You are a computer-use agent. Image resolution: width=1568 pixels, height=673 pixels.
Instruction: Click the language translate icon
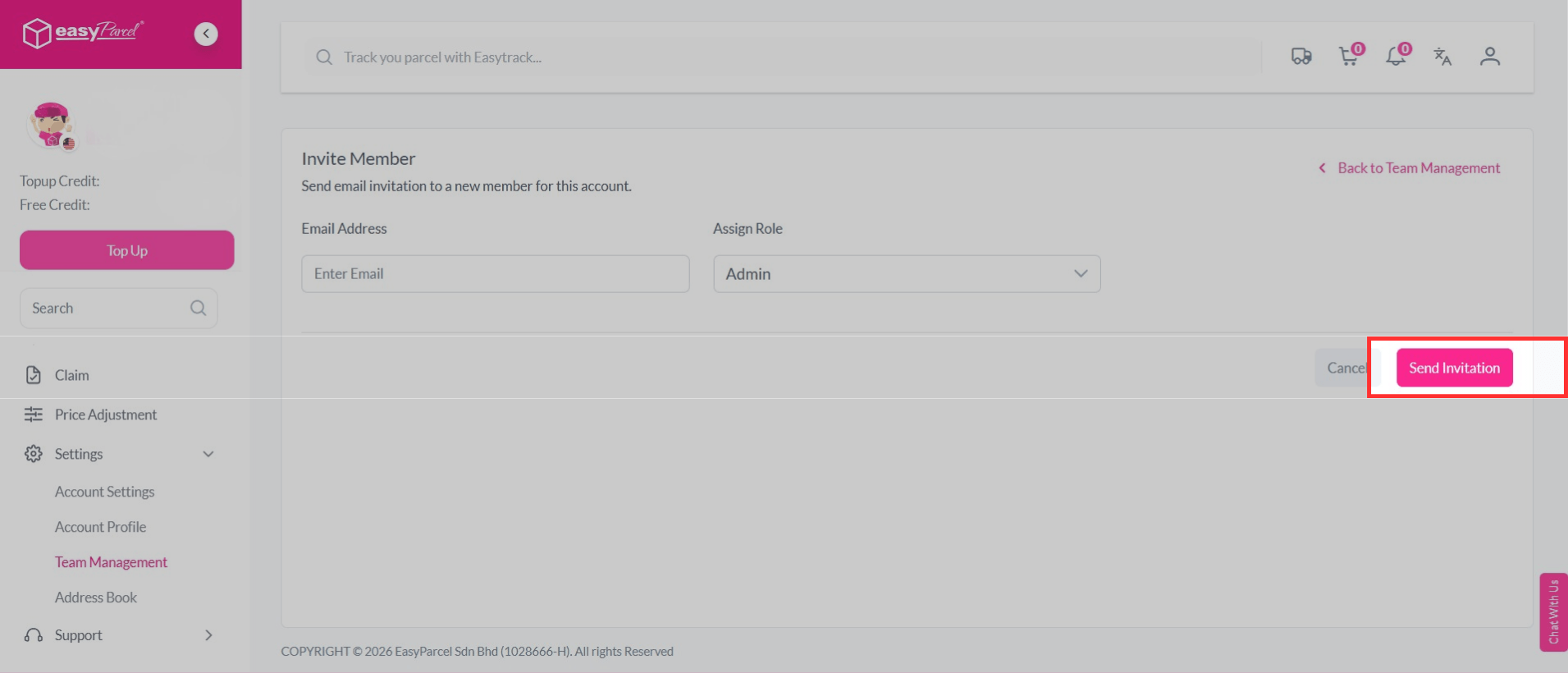click(1442, 57)
